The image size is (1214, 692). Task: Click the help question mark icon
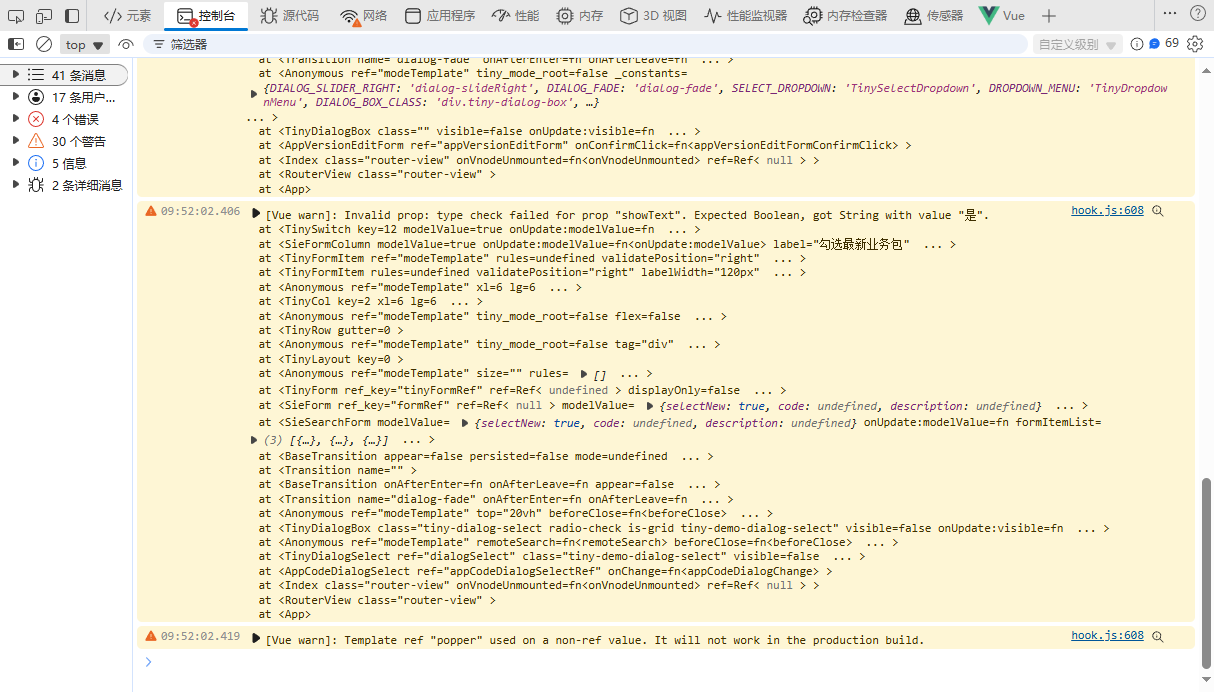[x=1197, y=14]
